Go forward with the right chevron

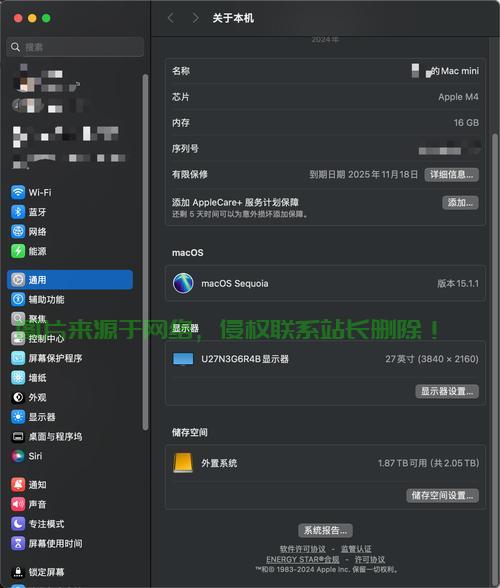195,18
